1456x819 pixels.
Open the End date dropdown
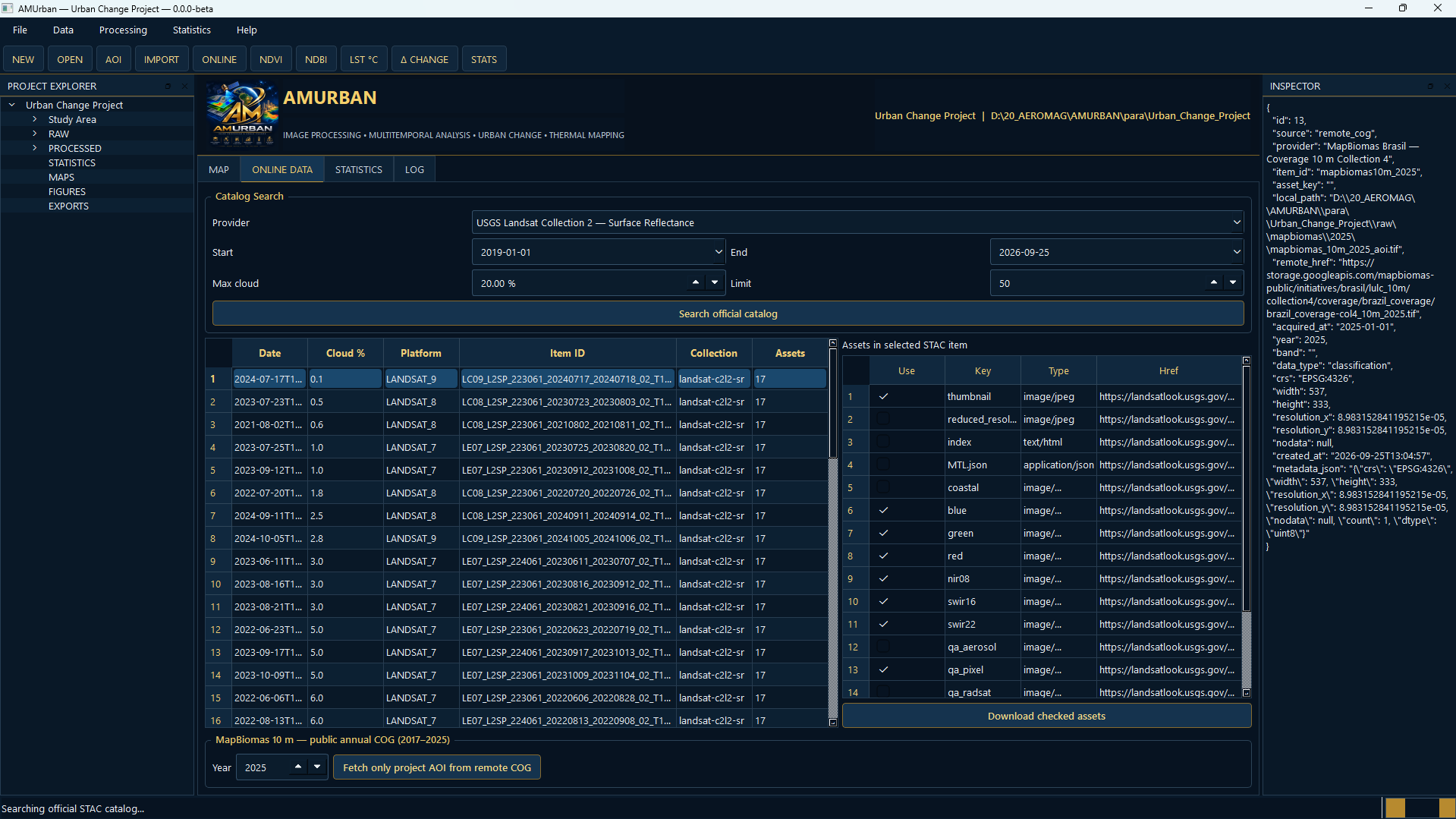pyautogui.click(x=1236, y=252)
